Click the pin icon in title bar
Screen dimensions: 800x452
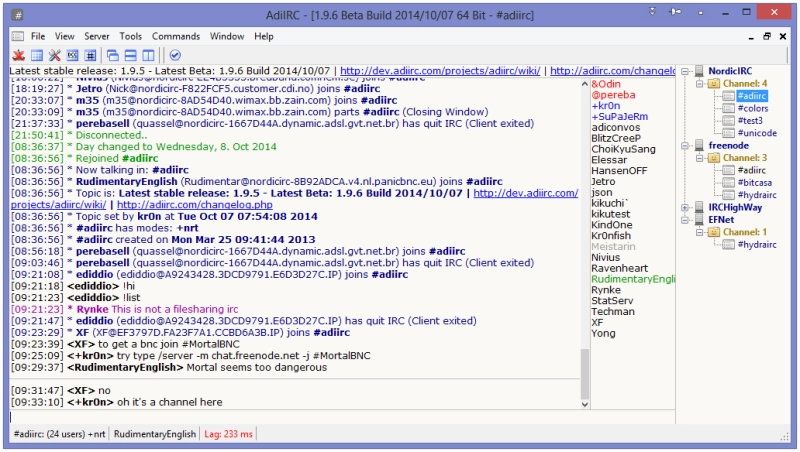674,12
